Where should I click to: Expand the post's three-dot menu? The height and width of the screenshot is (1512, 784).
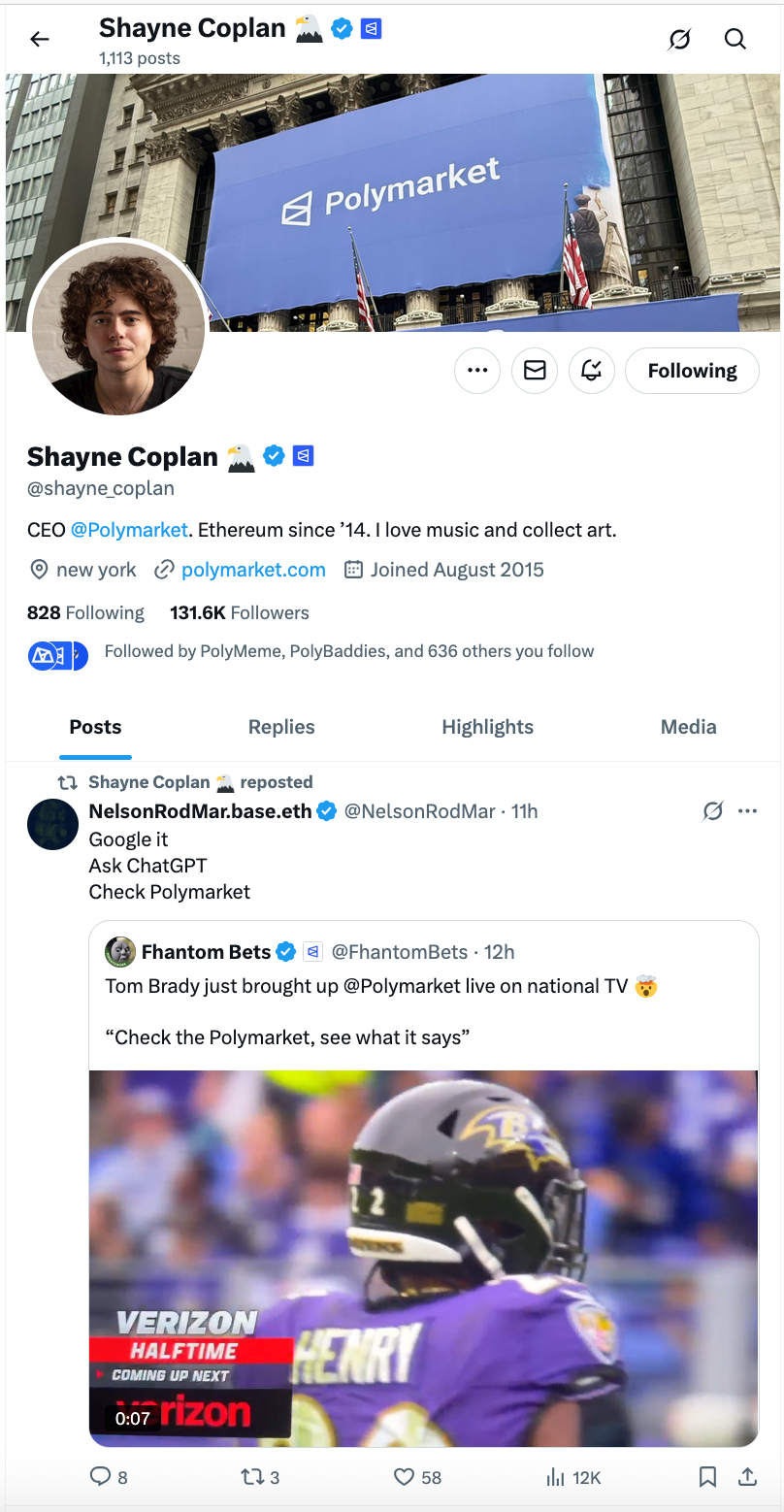pyautogui.click(x=747, y=810)
